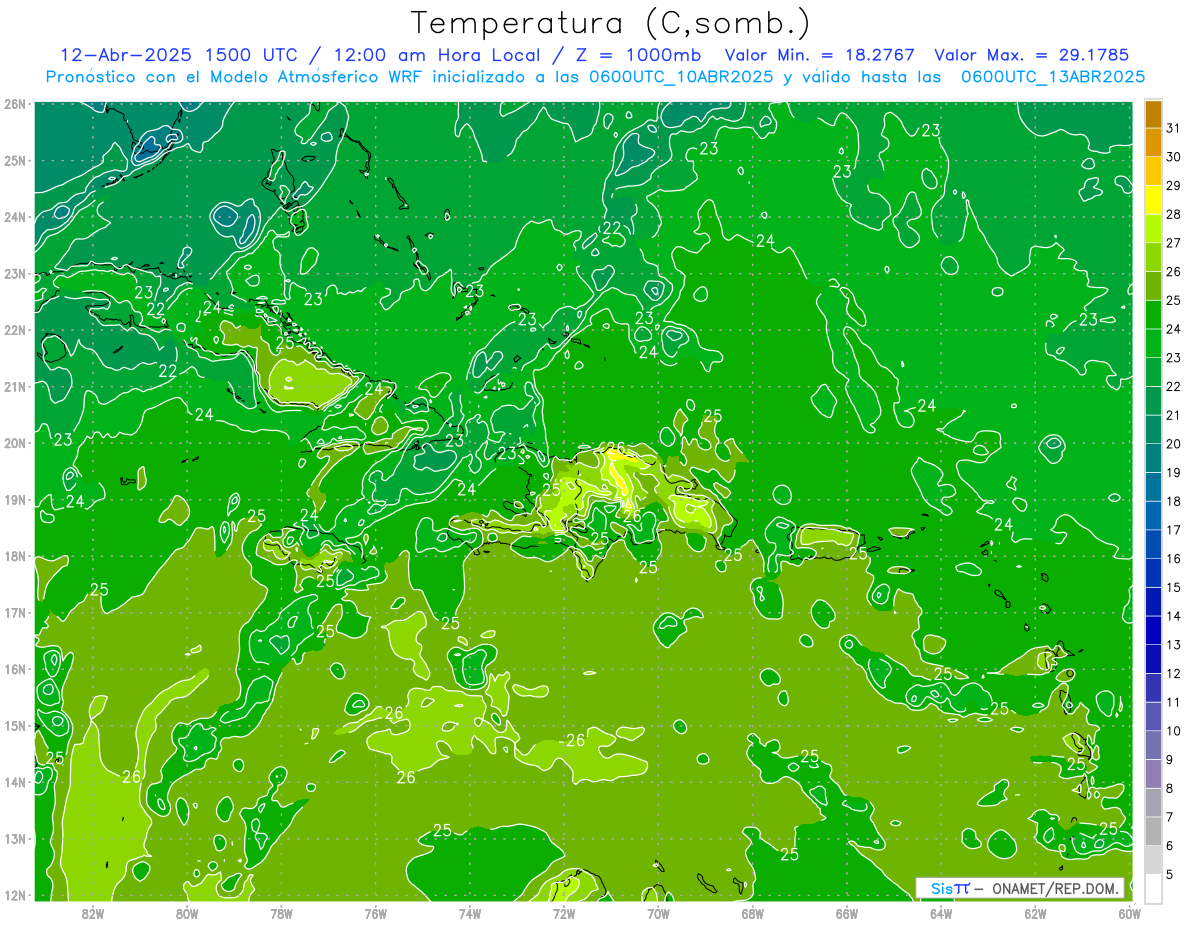Click the colorbar label "28"
Viewport: 1200px width, 927px height.
(x=1174, y=214)
